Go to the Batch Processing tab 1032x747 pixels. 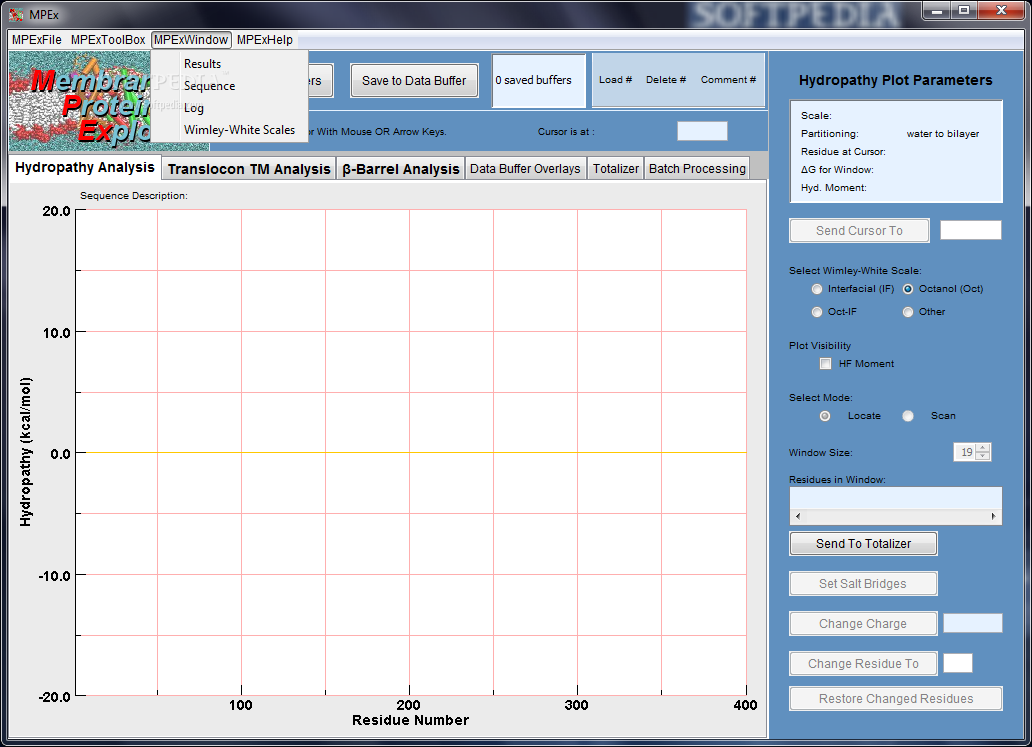(x=697, y=169)
